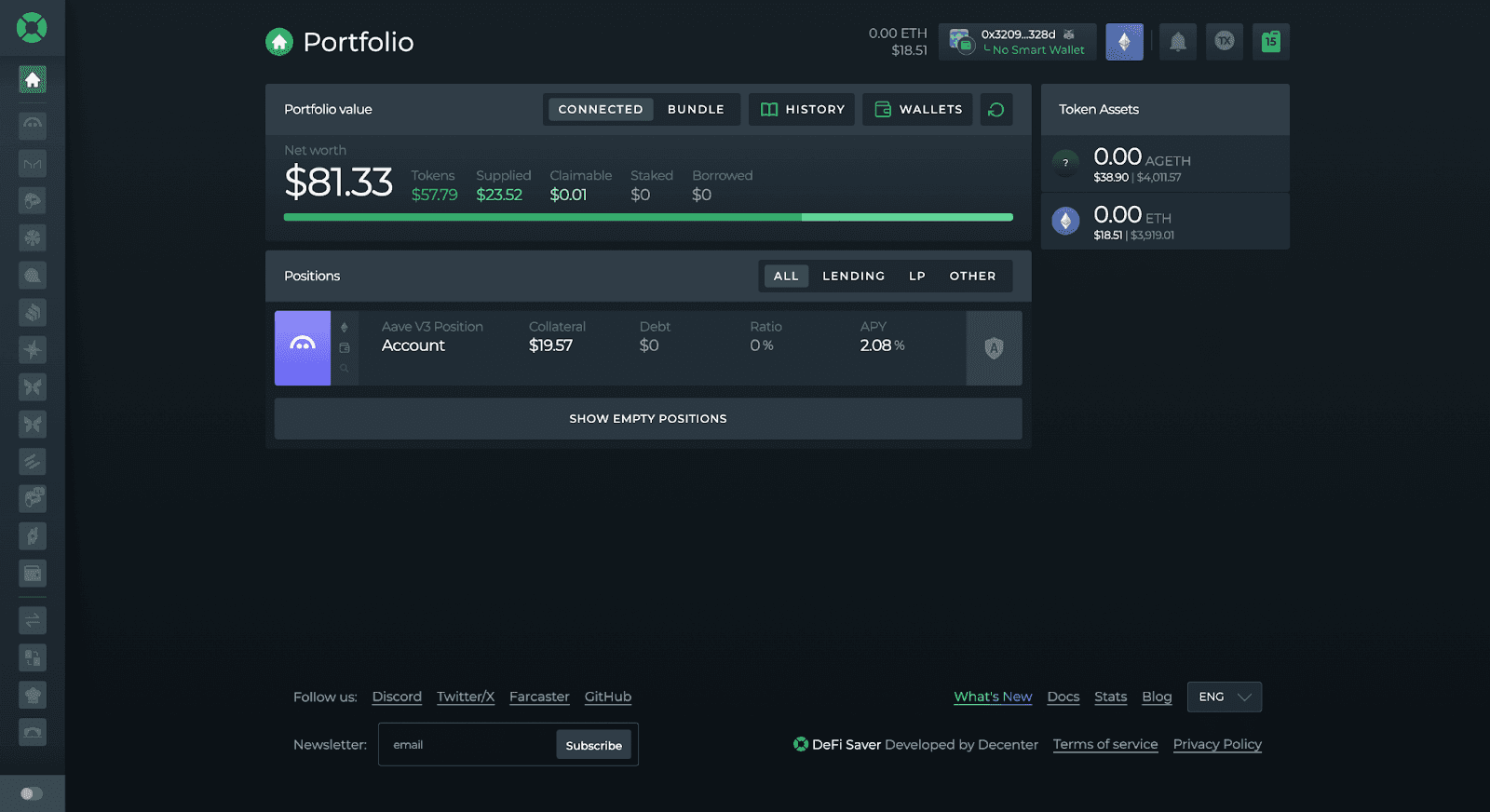
Task: Open the Aave ghost sidebar icon
Action: 33,125
